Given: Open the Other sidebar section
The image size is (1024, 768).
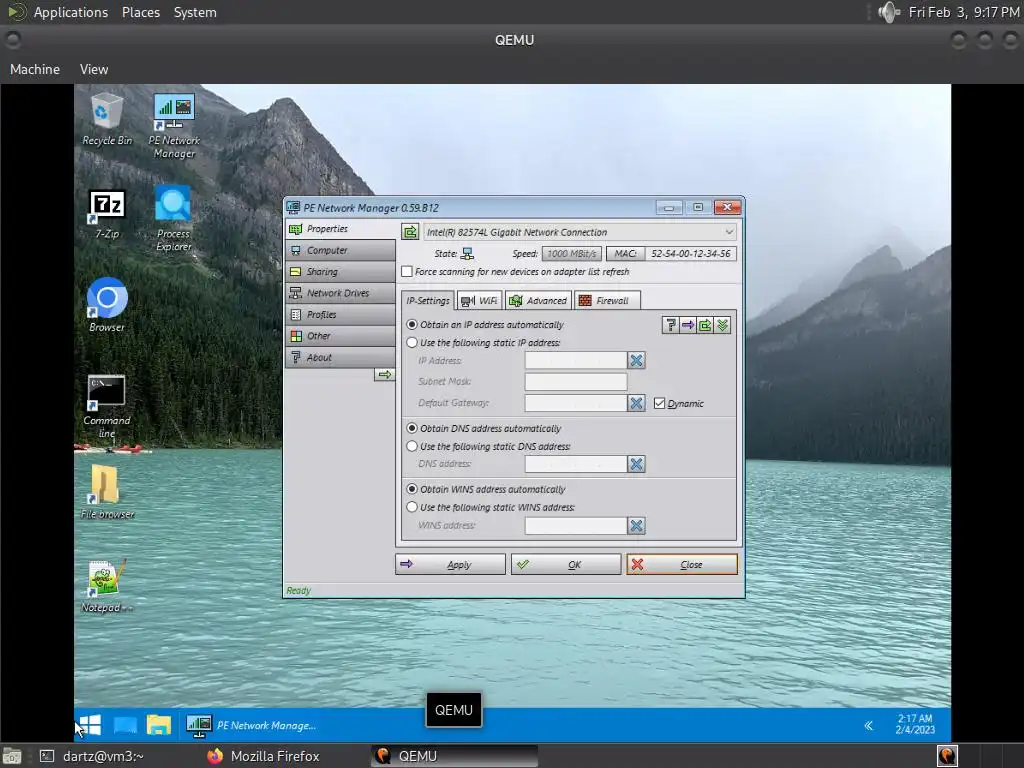Looking at the screenshot, I should pyautogui.click(x=340, y=336).
